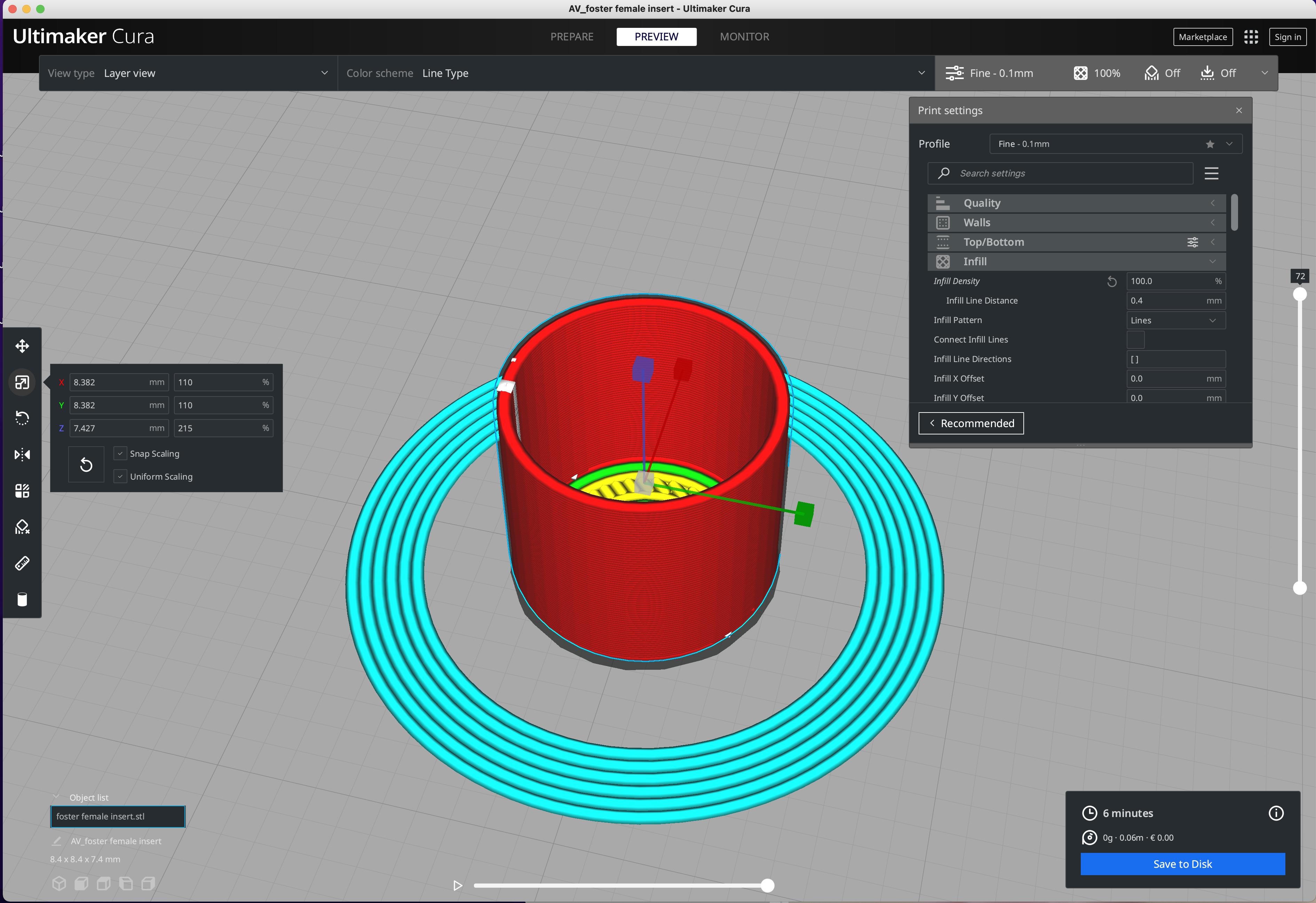The height and width of the screenshot is (903, 1316).
Task: Switch to top camera view
Action: 104,884
